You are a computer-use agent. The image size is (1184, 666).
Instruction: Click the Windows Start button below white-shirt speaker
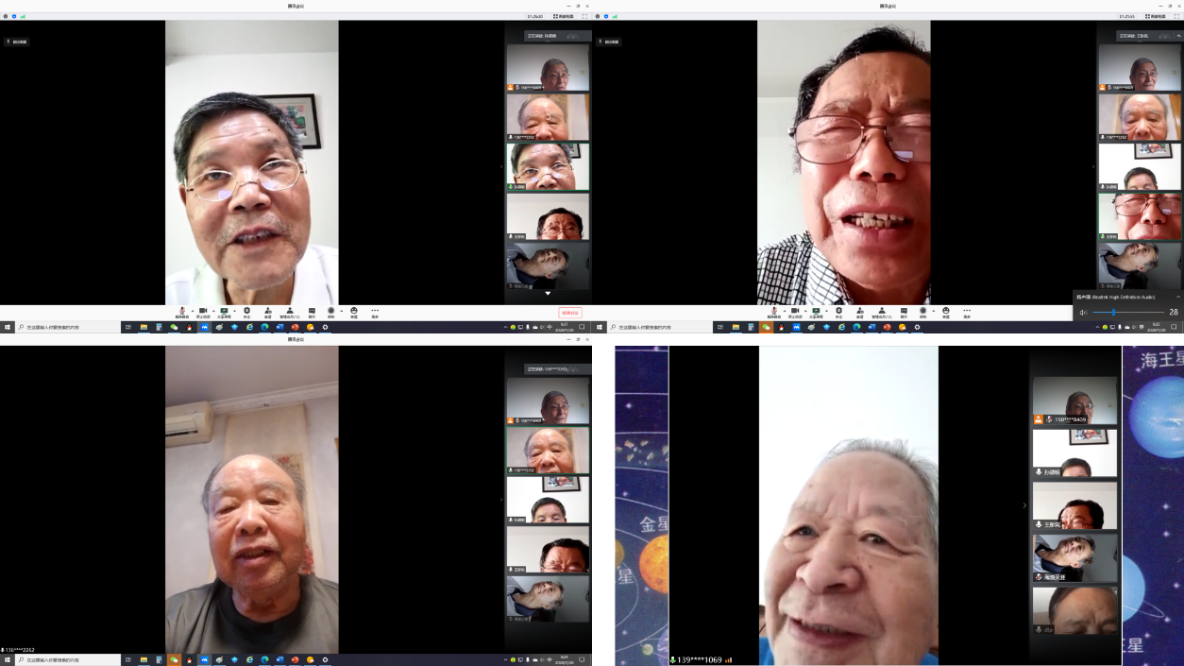6,327
